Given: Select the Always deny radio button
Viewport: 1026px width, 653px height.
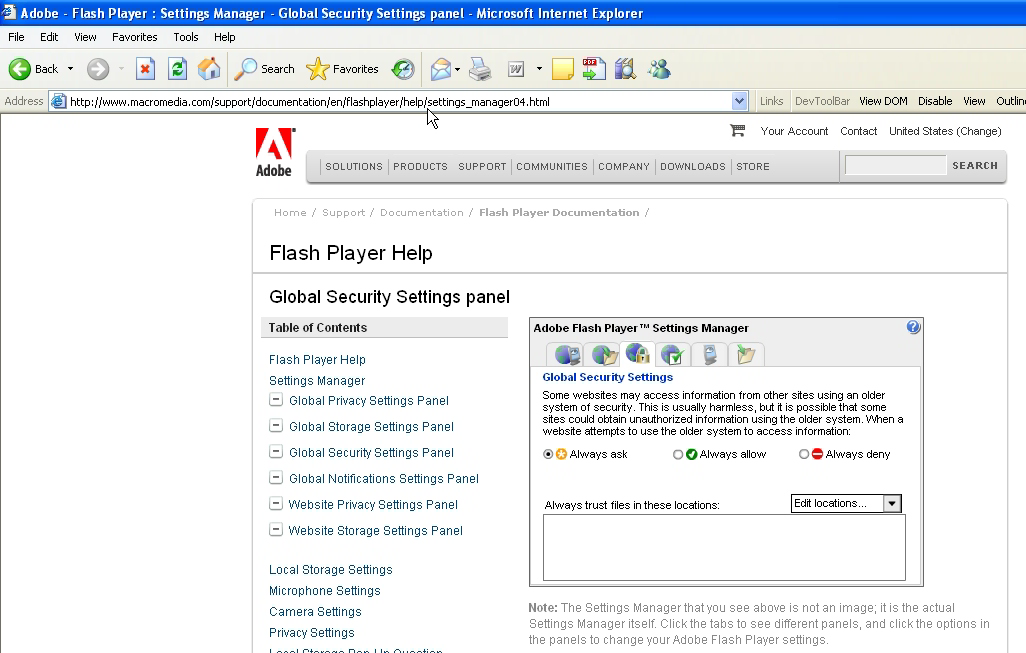Looking at the screenshot, I should 804,454.
